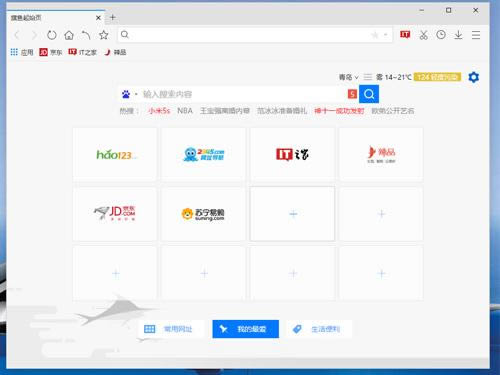This screenshot has width=500, height=375.
Task: Switch to the bottom tab with grid icon
Action: click(170, 329)
